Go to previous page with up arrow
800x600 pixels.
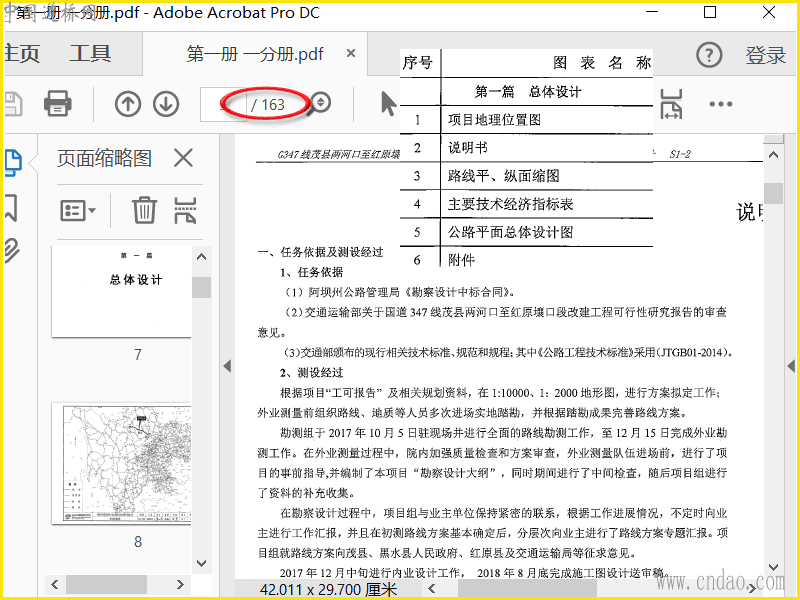[128, 104]
